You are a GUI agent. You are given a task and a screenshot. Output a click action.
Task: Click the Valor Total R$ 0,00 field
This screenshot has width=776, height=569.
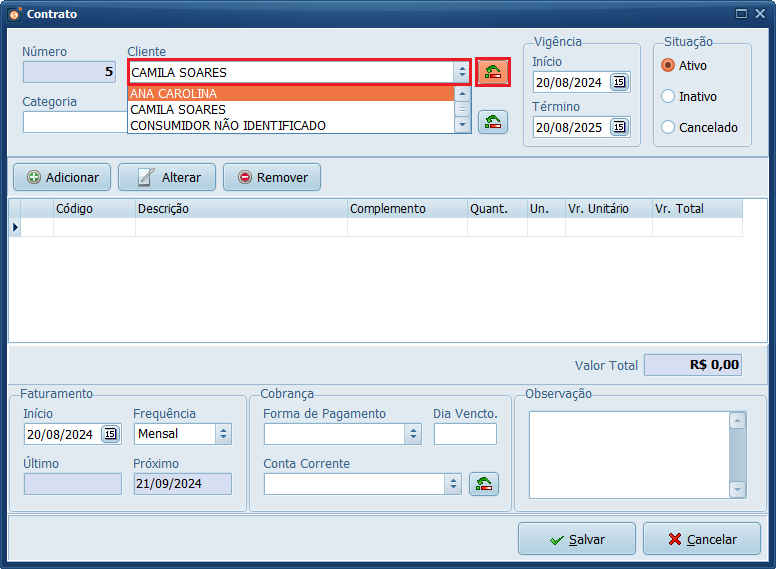click(x=693, y=365)
